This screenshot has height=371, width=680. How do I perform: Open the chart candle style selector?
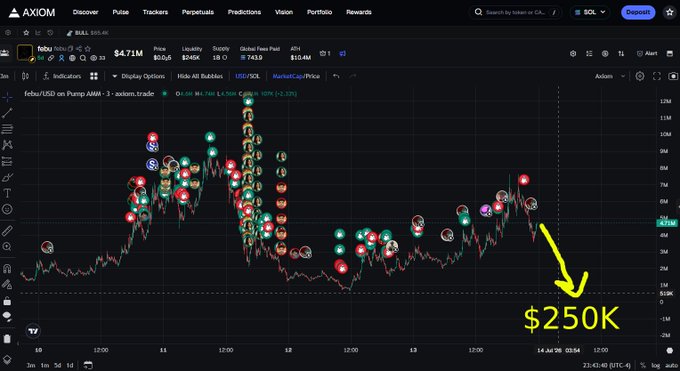(25, 76)
